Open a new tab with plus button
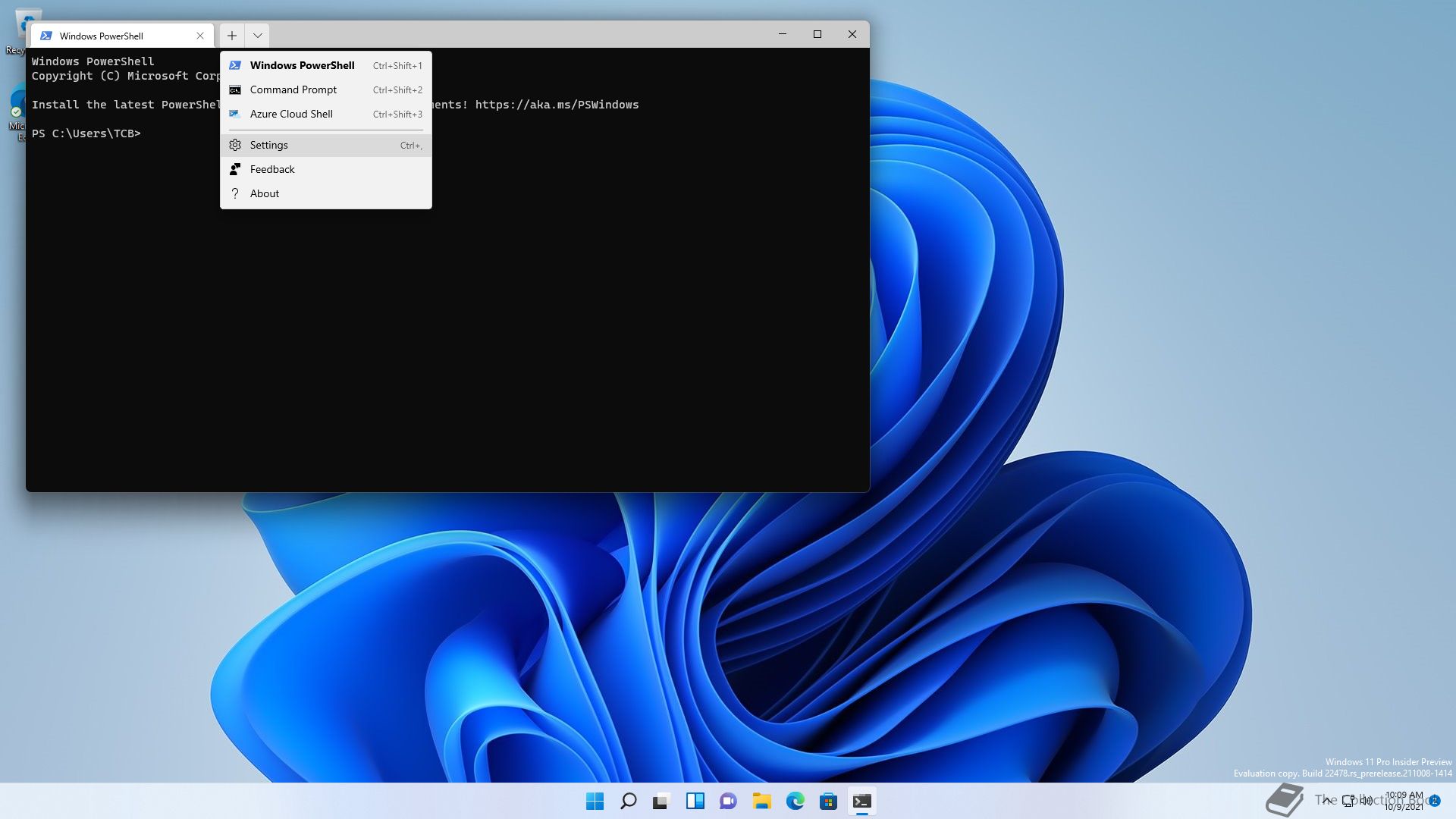Screen dimensions: 1456x819 pos(232,36)
